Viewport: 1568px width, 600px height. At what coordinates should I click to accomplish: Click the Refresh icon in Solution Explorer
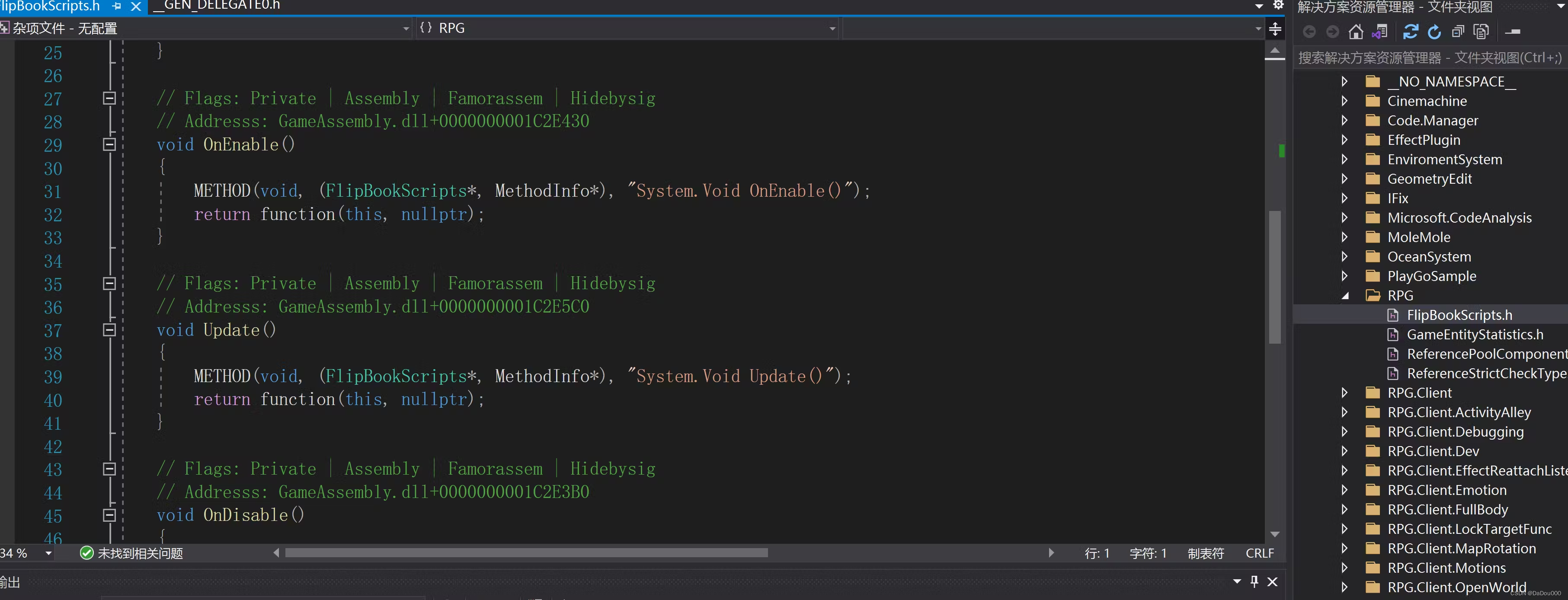click(x=1434, y=32)
